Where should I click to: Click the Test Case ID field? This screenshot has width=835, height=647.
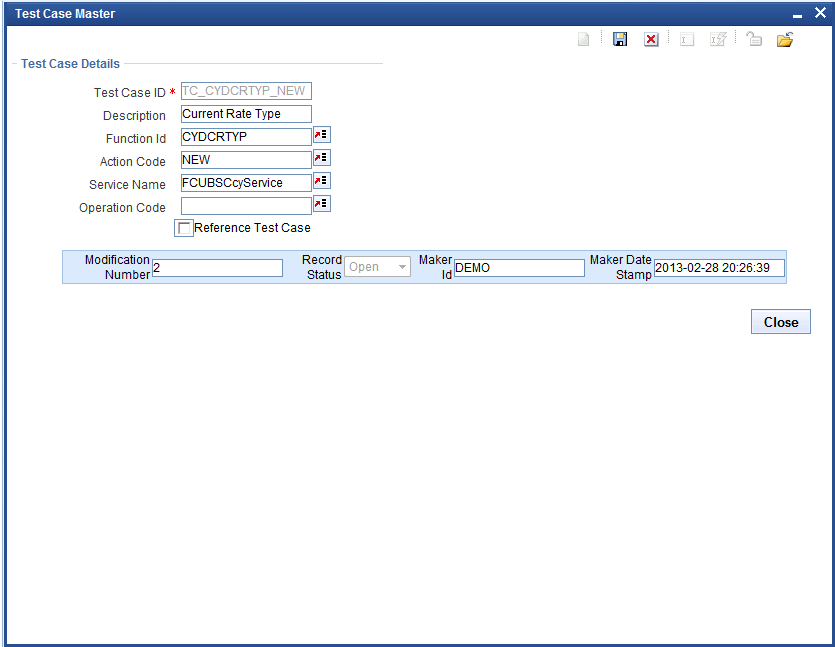[246, 91]
